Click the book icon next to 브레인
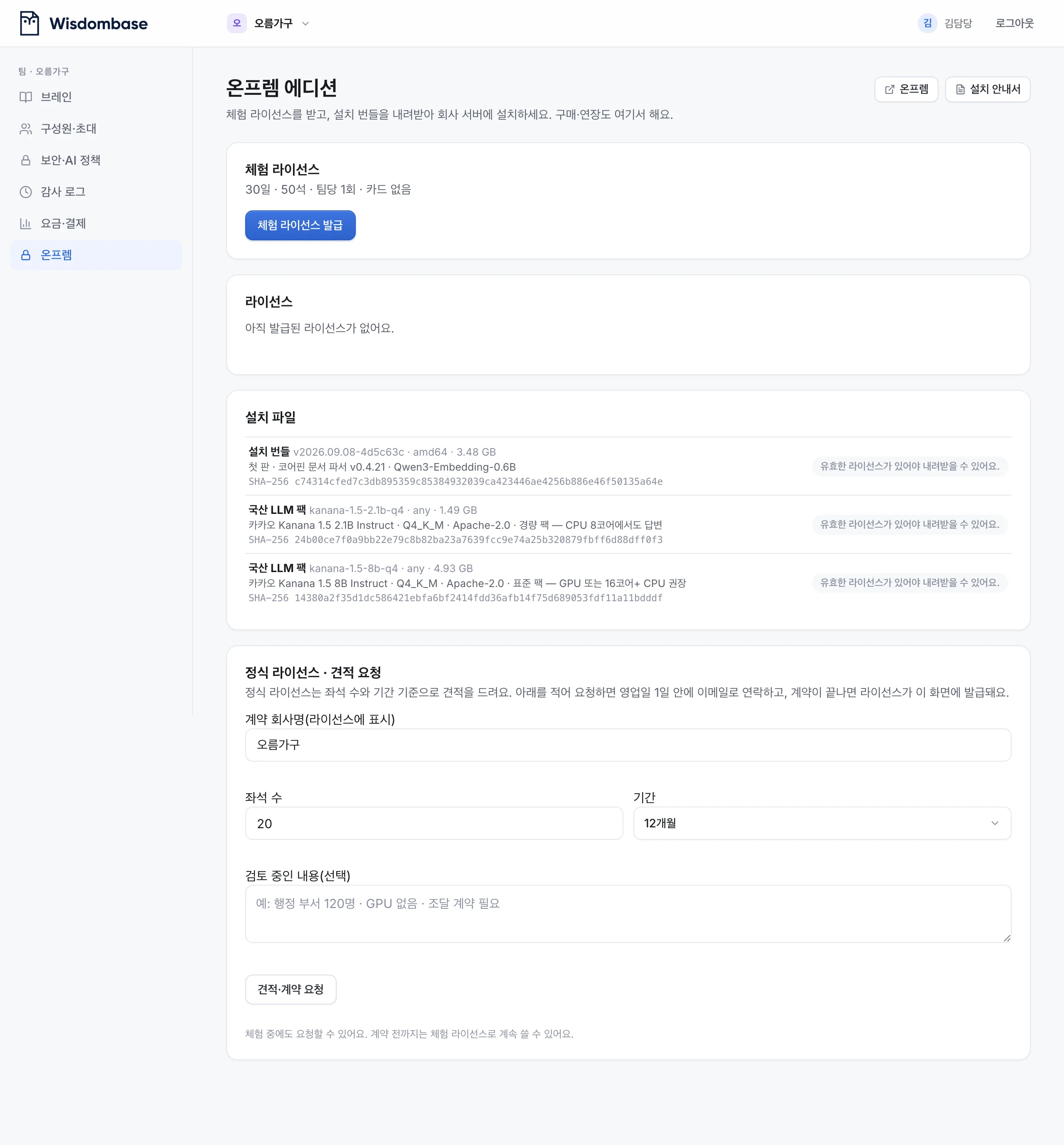1064x1145 pixels. coord(26,97)
